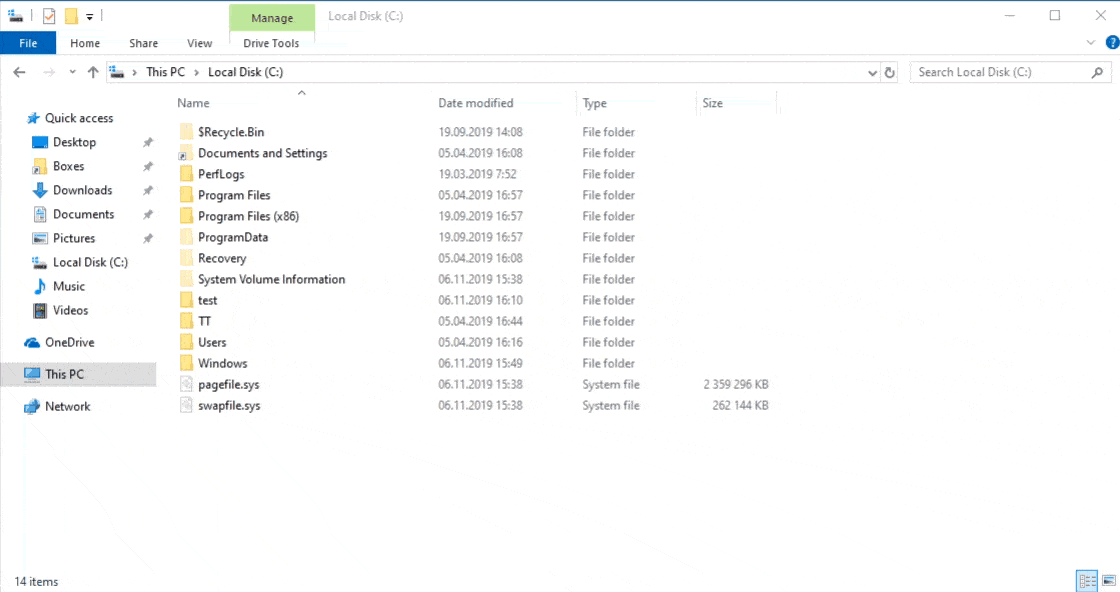Select the pagefile.sys file icon
Image resolution: width=1120 pixels, height=592 pixels.
coord(186,384)
